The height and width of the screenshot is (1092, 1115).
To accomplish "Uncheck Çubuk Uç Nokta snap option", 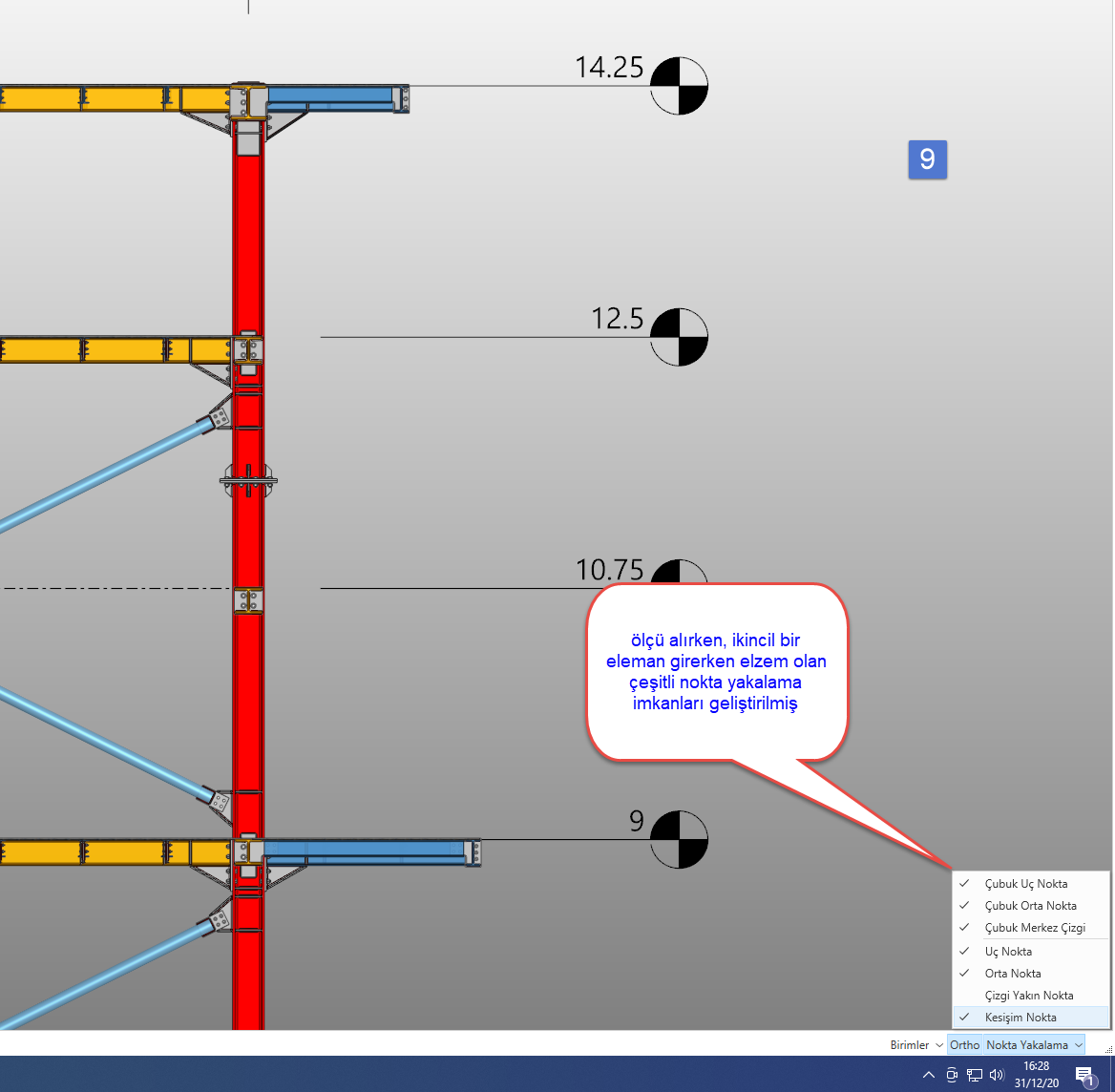I will (1026, 884).
